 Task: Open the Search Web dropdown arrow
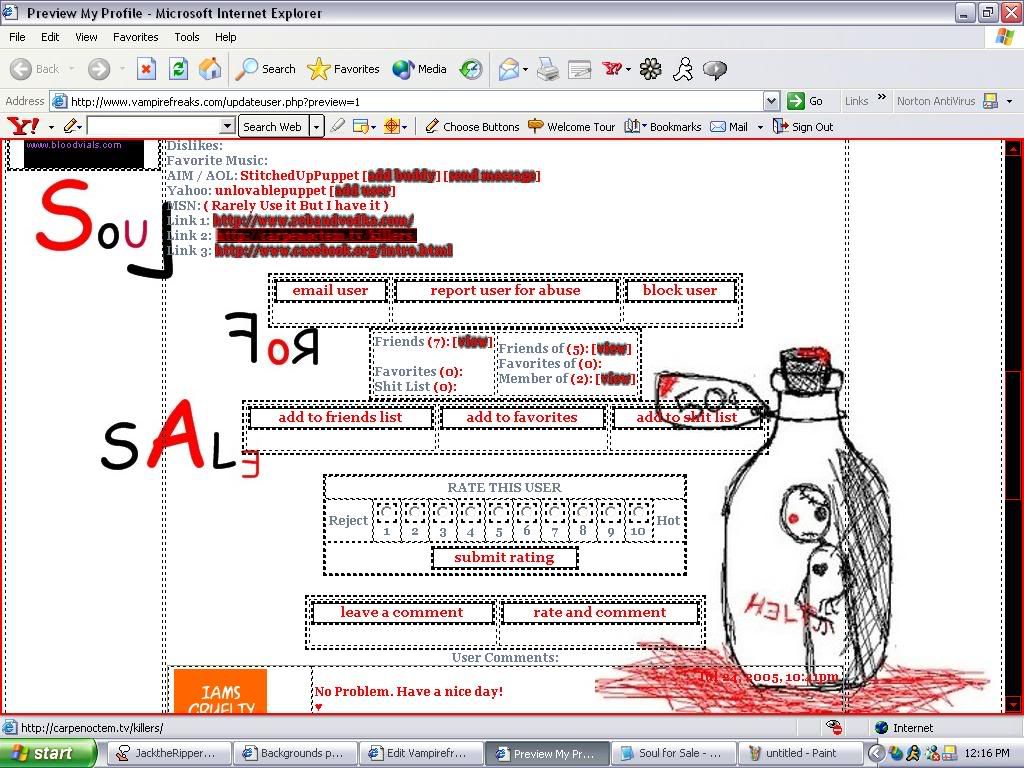point(316,127)
